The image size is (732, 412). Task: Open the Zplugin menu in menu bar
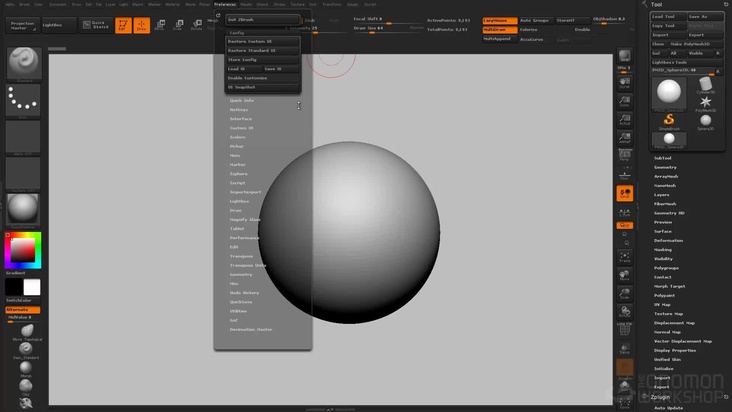click(x=352, y=4)
